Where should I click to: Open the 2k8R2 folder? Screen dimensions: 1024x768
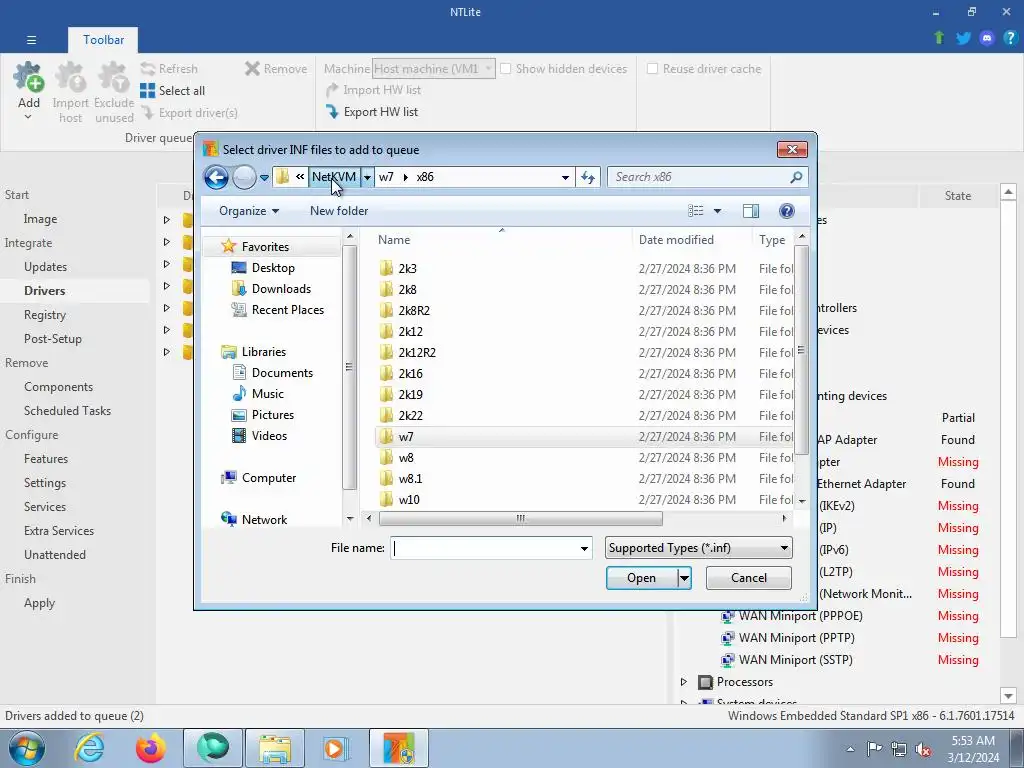coord(414,311)
